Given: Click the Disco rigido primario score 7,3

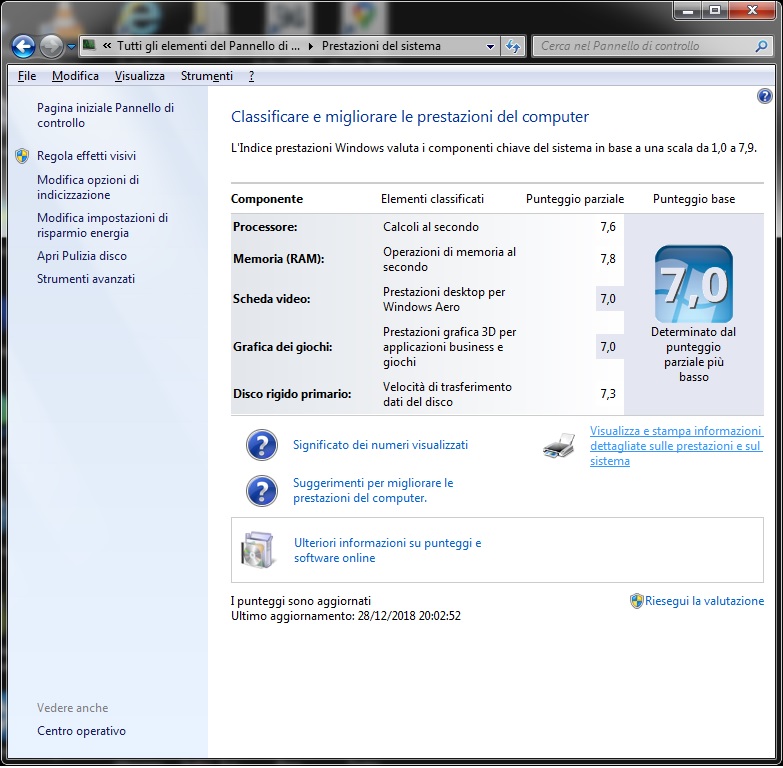Looking at the screenshot, I should click(608, 393).
